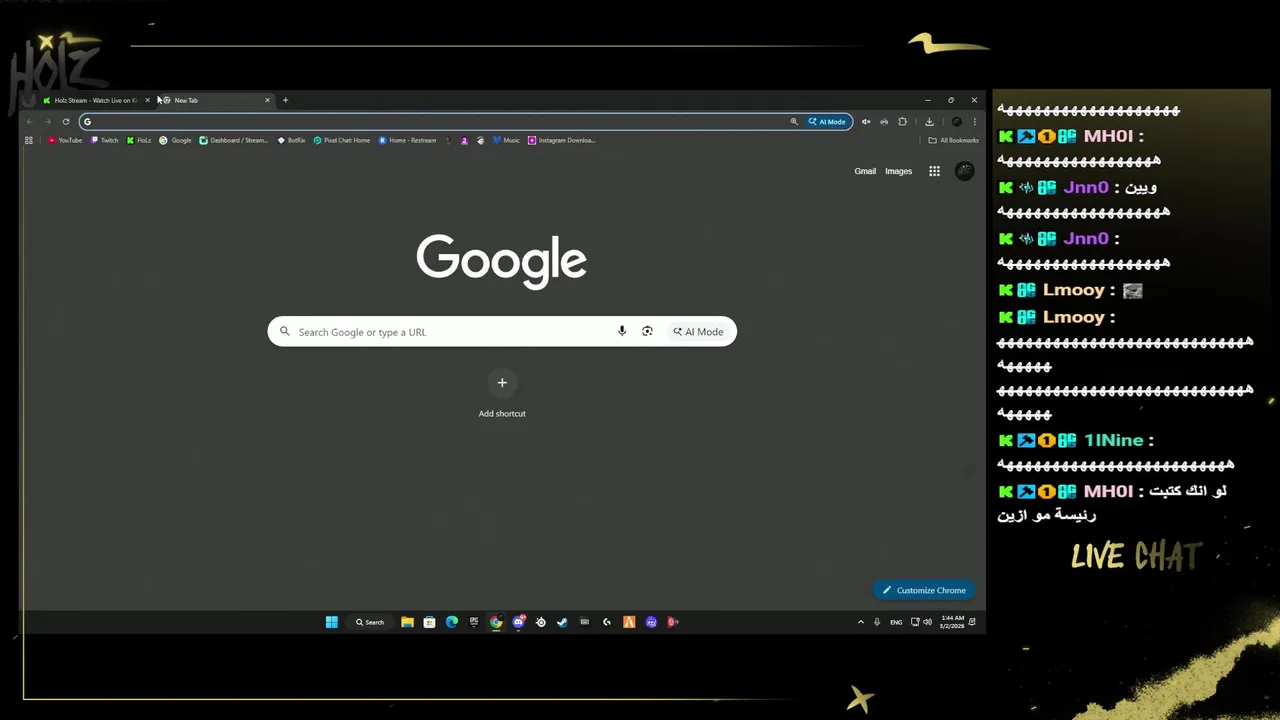Mute the tab audio icon in toolbar
The image size is (1280, 720).
[866, 122]
